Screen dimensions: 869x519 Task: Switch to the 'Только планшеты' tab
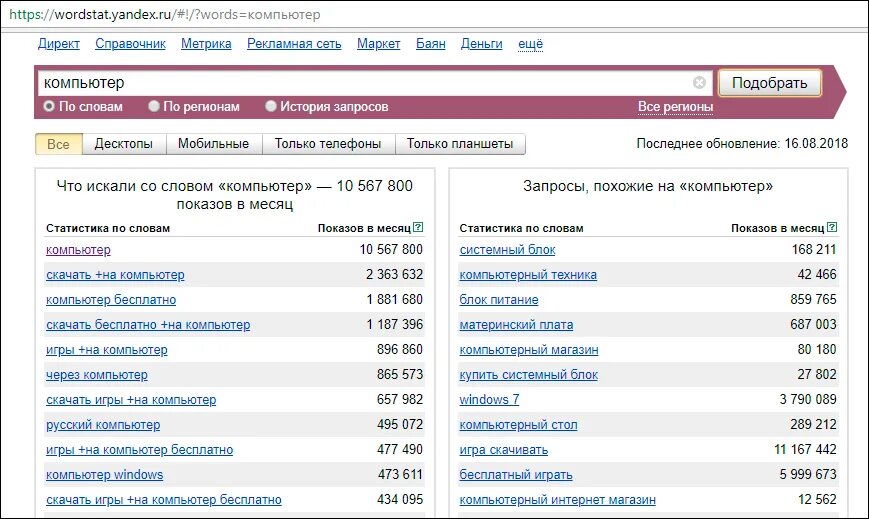[x=460, y=144]
